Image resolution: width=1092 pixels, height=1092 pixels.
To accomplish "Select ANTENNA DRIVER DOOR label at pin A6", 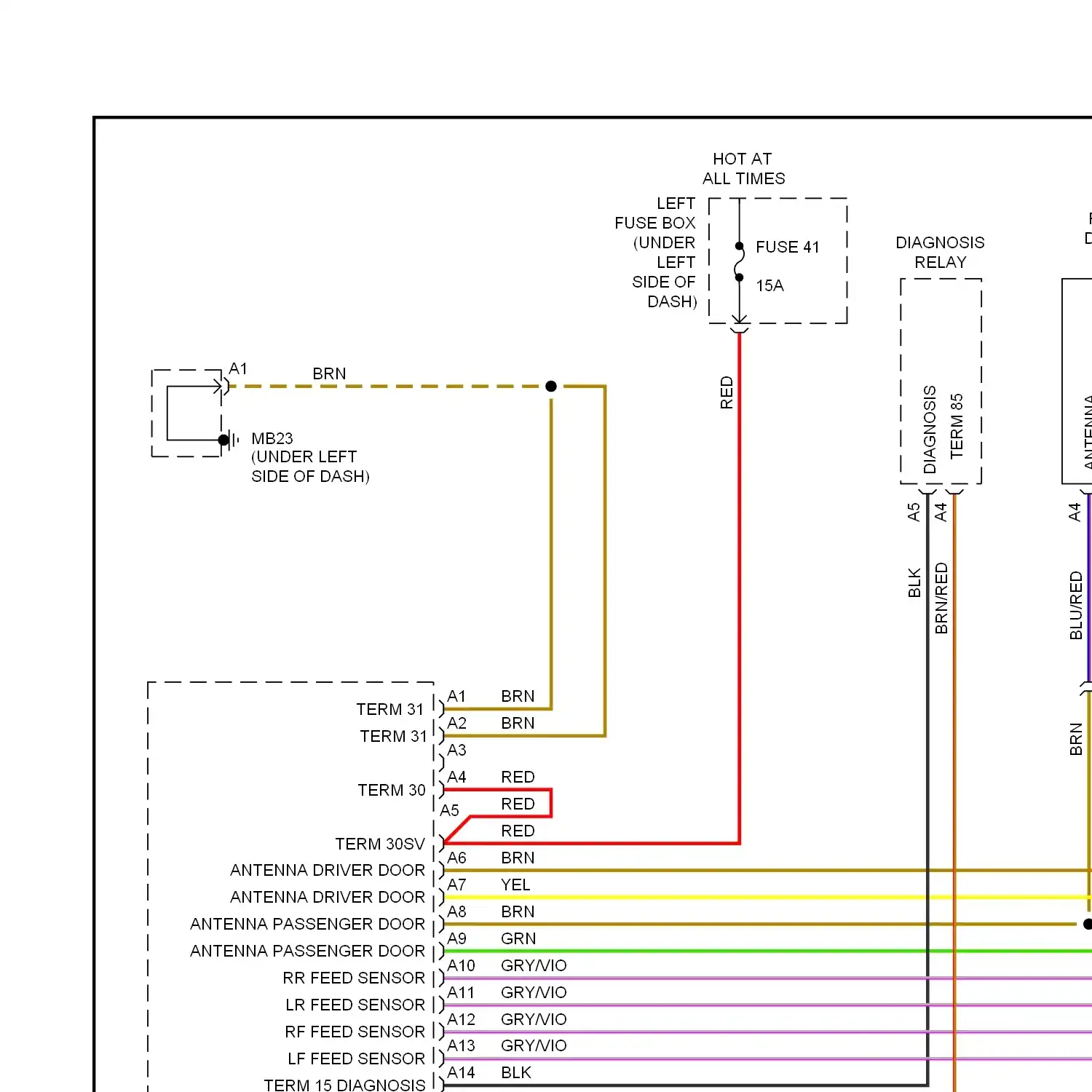I will pos(328,871).
